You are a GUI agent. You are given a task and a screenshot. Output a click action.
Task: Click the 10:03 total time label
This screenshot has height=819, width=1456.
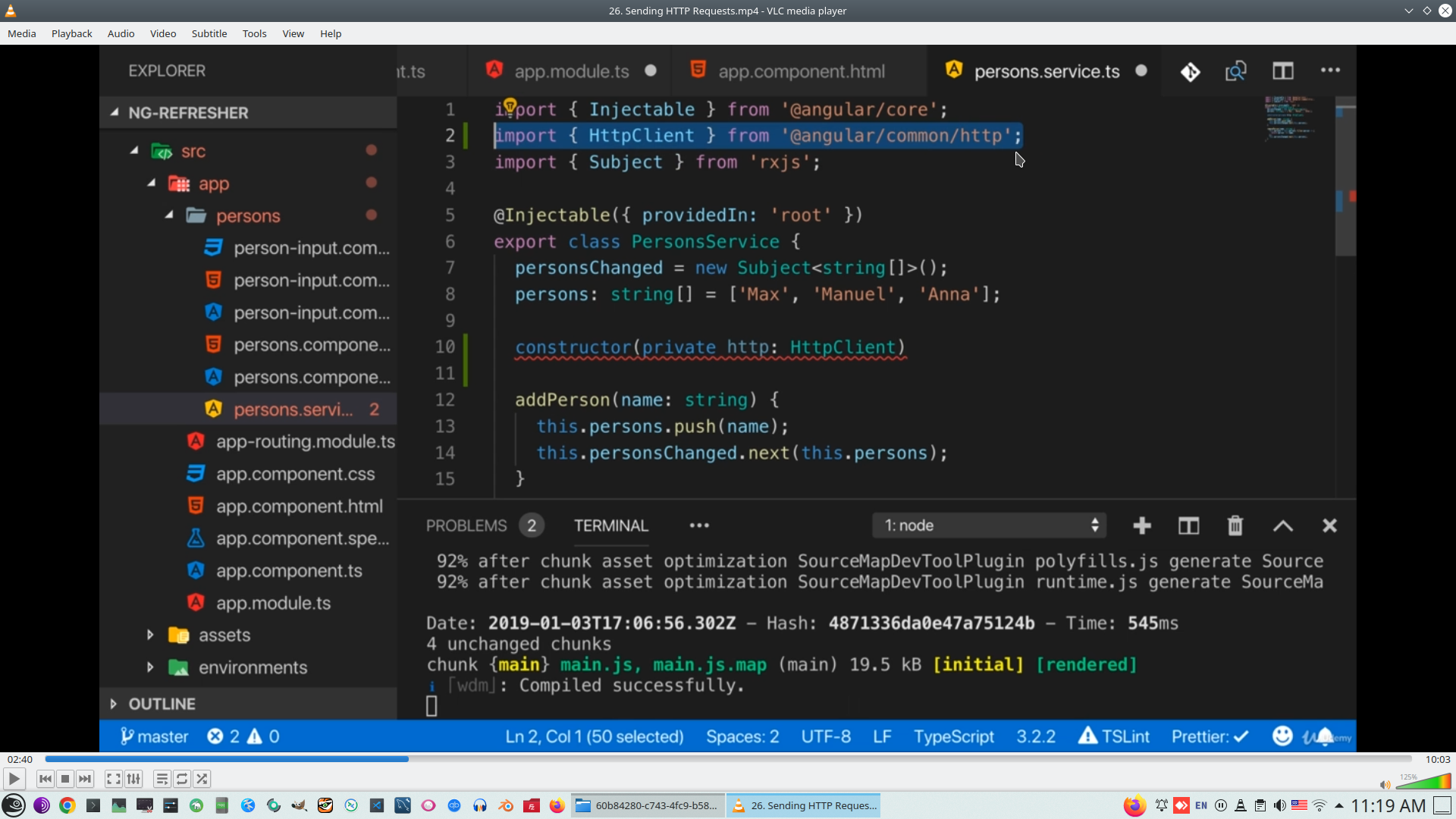(x=1437, y=759)
